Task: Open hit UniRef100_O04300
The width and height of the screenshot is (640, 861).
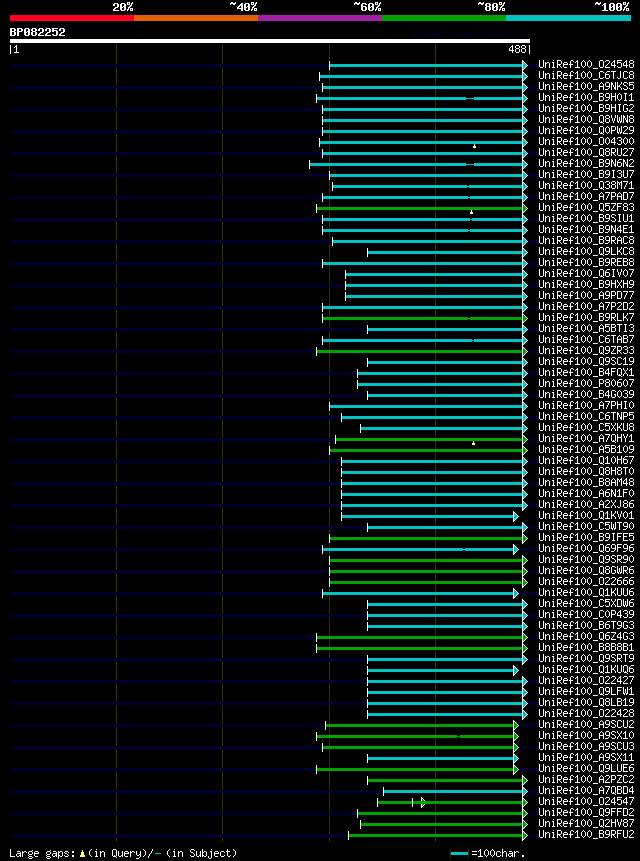Action: (586, 142)
